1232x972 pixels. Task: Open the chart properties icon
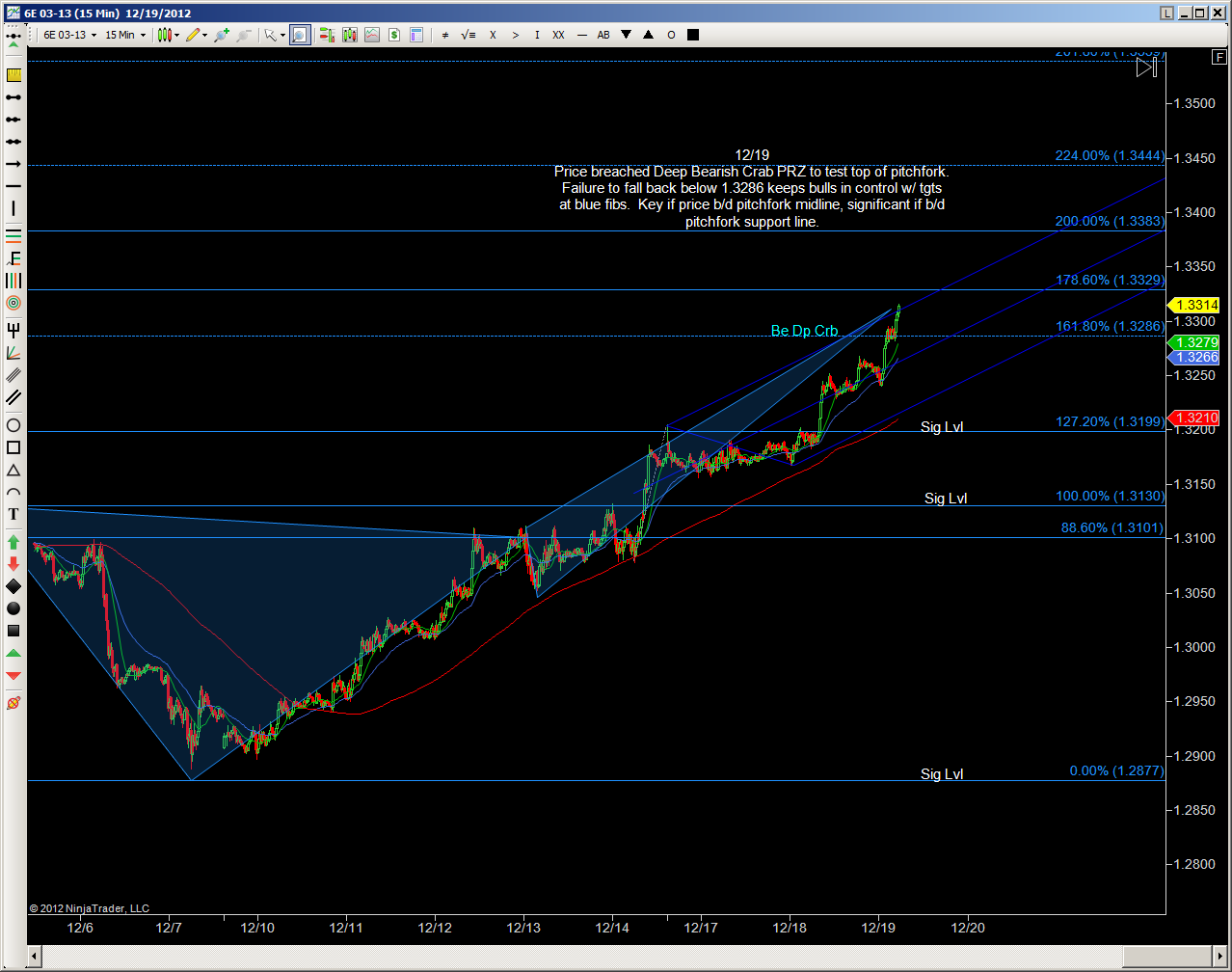tap(416, 35)
